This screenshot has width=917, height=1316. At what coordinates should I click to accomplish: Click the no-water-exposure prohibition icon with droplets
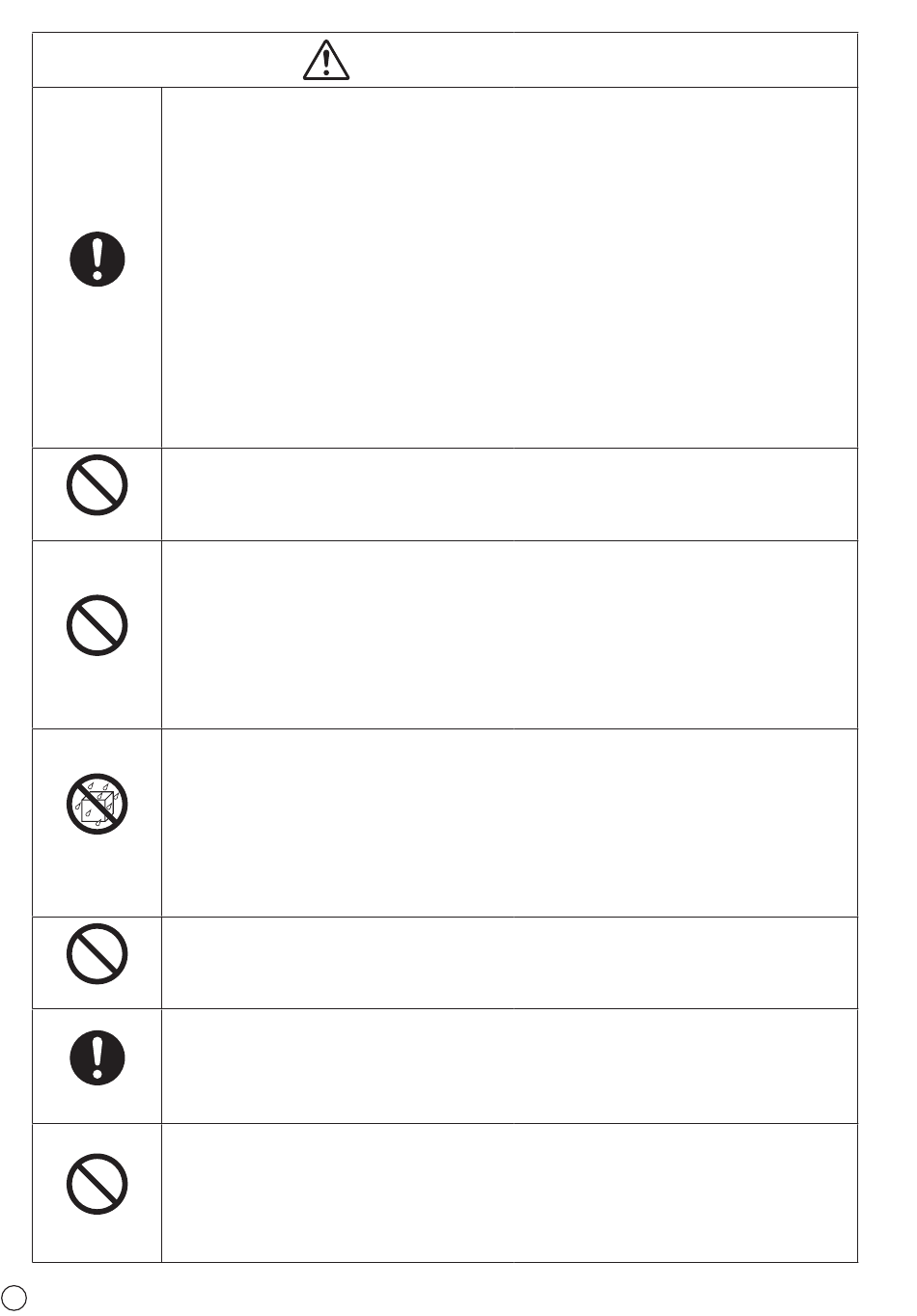[x=97, y=803]
